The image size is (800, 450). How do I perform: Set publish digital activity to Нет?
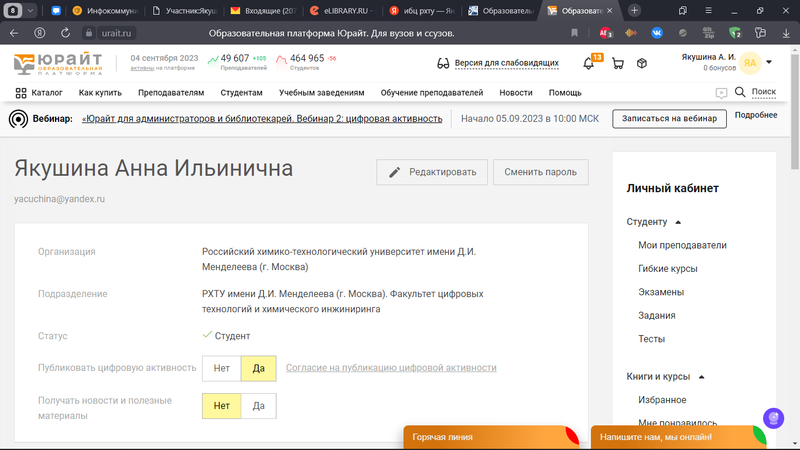(221, 368)
